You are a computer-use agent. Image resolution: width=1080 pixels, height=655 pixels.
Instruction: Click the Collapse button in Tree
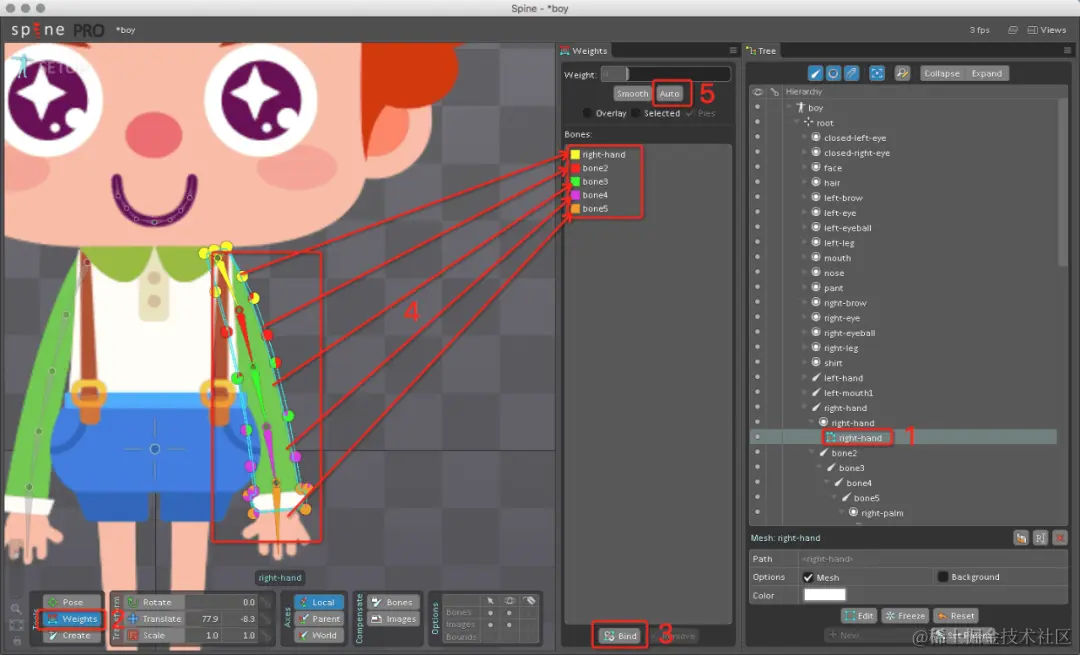point(942,73)
